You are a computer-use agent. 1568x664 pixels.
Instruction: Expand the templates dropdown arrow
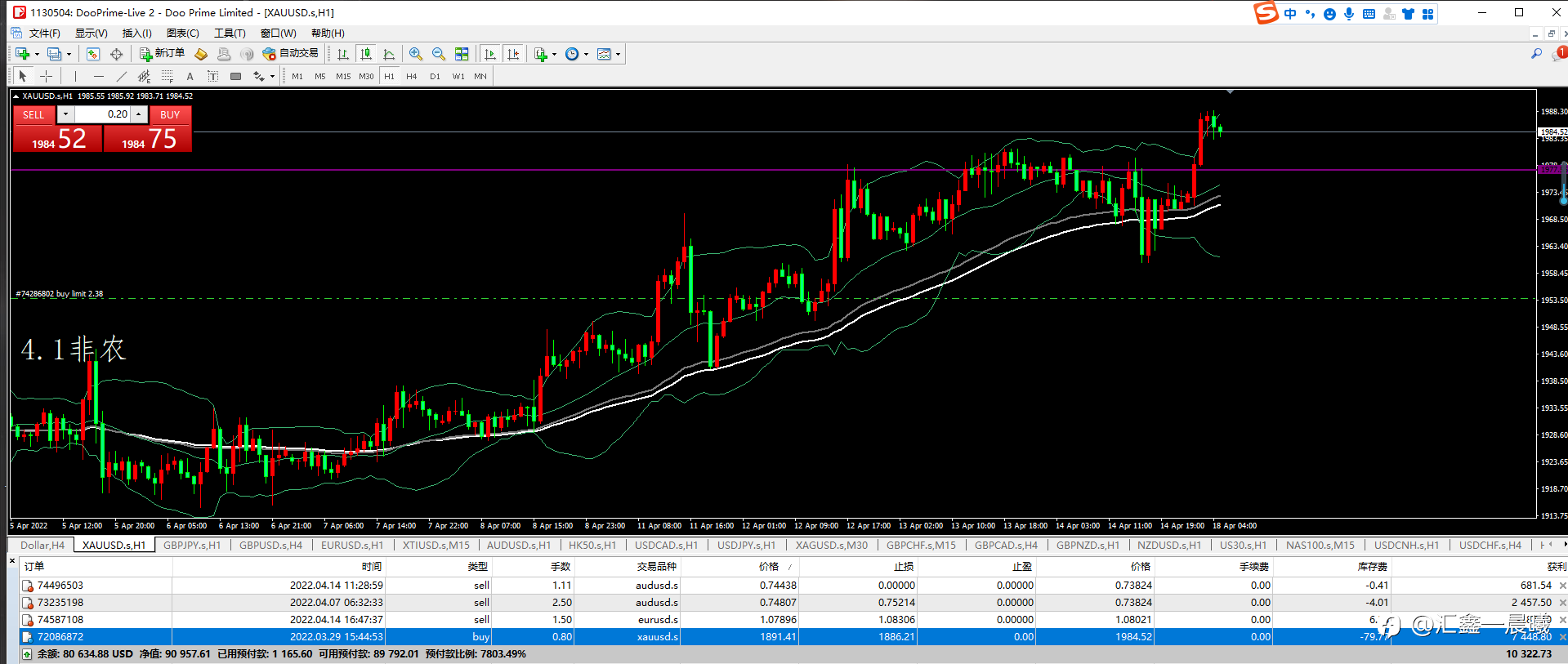[x=618, y=55]
